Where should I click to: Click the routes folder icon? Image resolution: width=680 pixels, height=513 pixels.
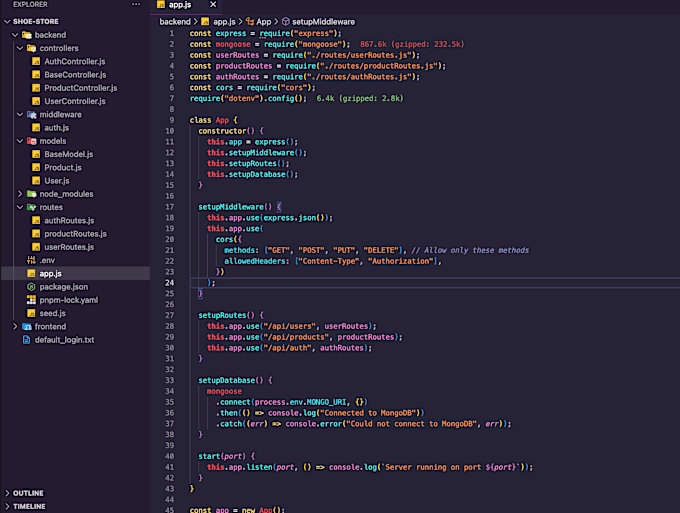coord(32,207)
